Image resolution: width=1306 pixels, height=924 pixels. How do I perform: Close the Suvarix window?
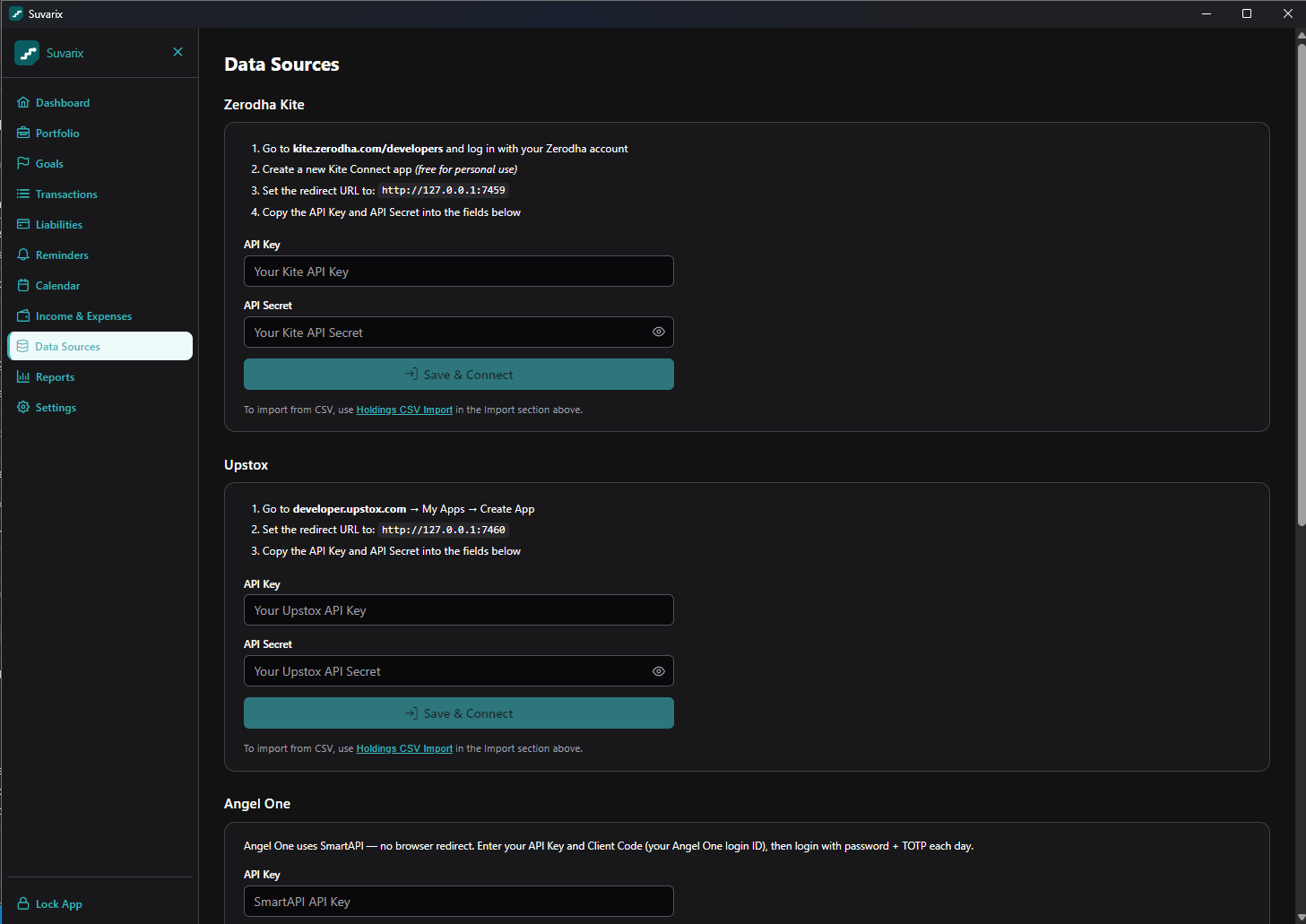pos(1287,13)
